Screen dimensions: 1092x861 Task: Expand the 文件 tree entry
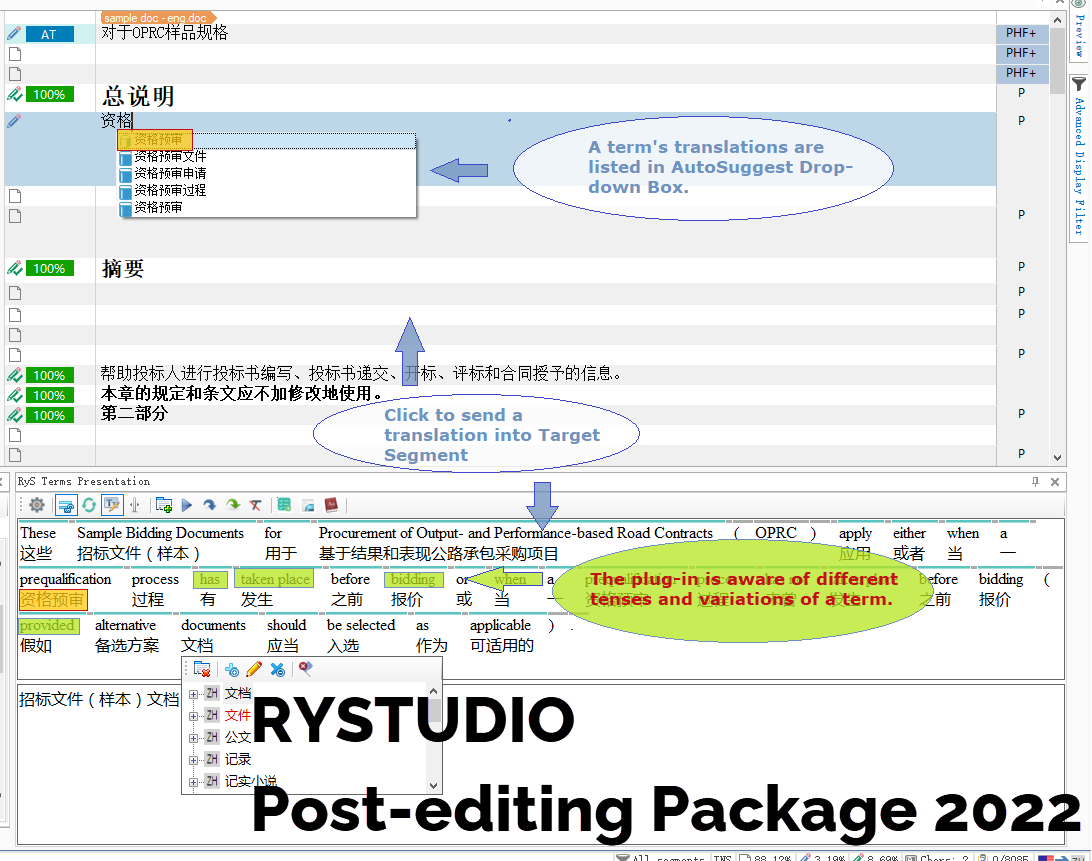coord(194,715)
